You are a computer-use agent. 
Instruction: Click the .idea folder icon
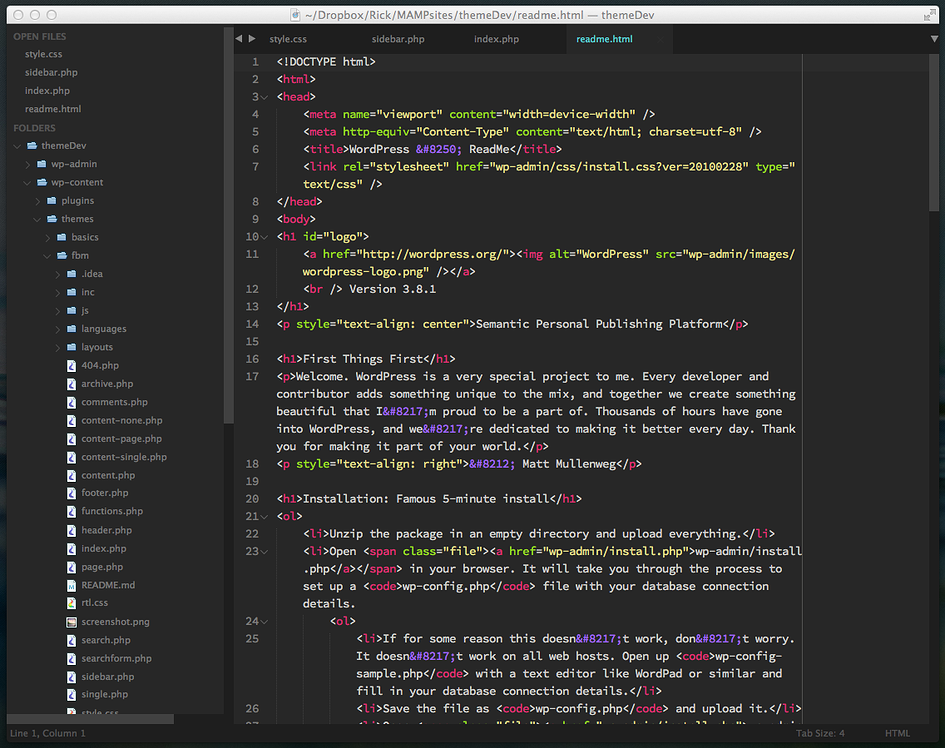click(x=72, y=274)
